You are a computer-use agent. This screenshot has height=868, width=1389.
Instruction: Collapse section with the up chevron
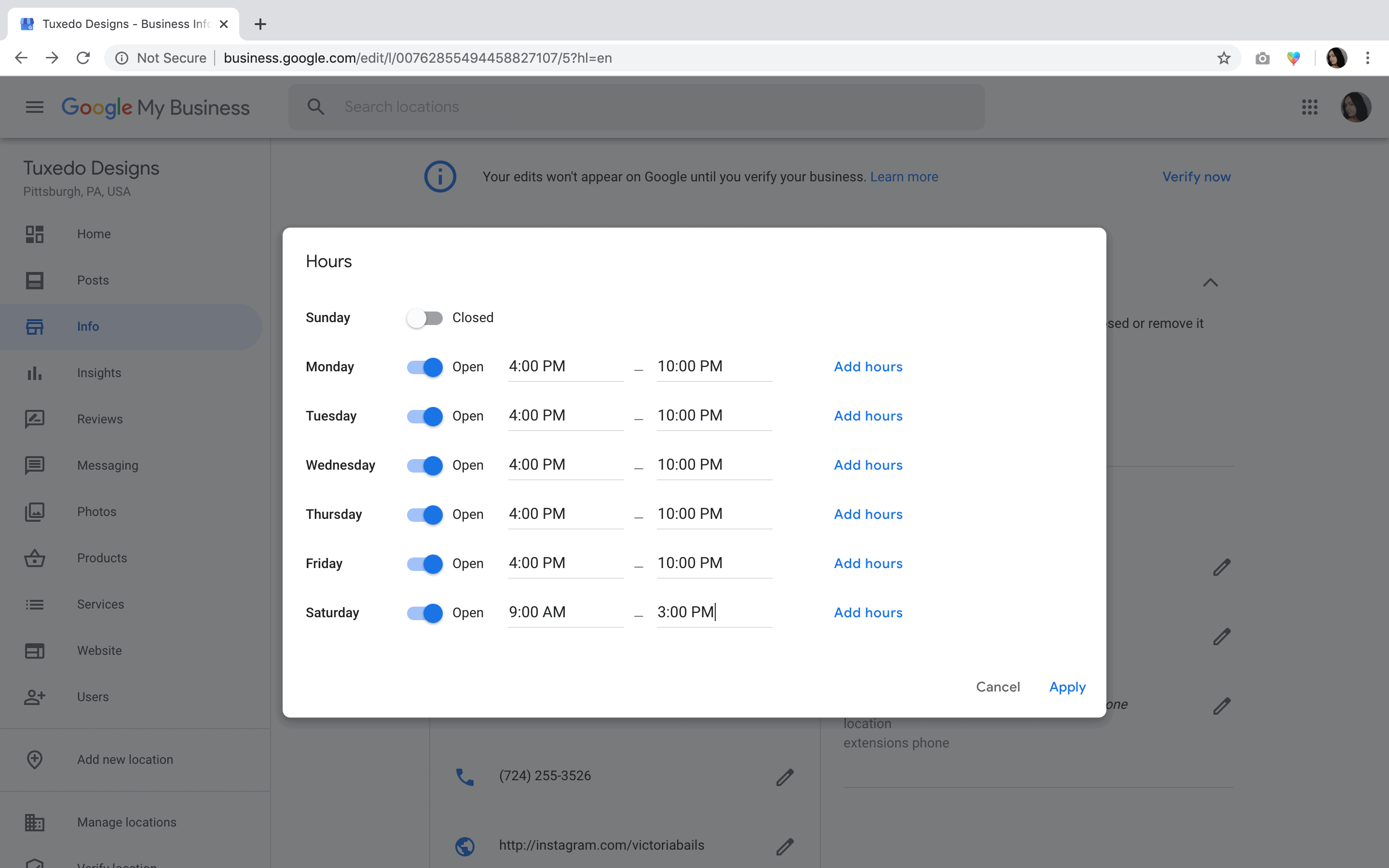pyautogui.click(x=1210, y=283)
